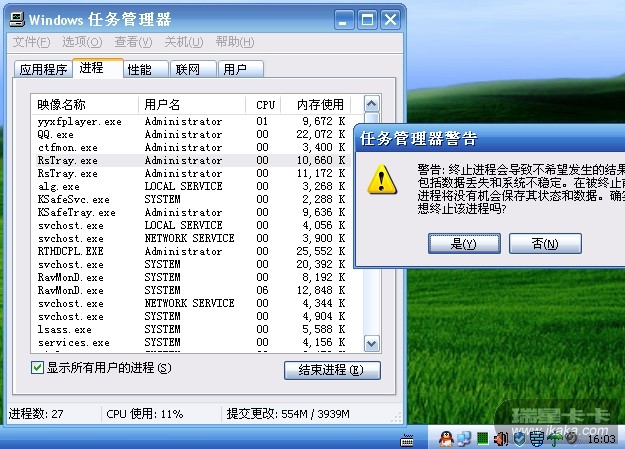
Task: Open the QQ penguin tray icon
Action: [446, 439]
